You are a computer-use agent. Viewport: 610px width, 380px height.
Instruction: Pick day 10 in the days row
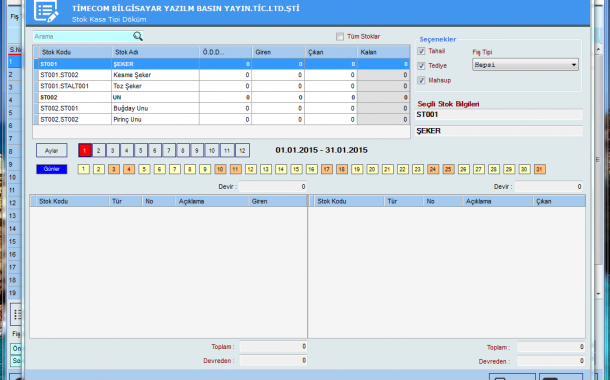coord(220,169)
